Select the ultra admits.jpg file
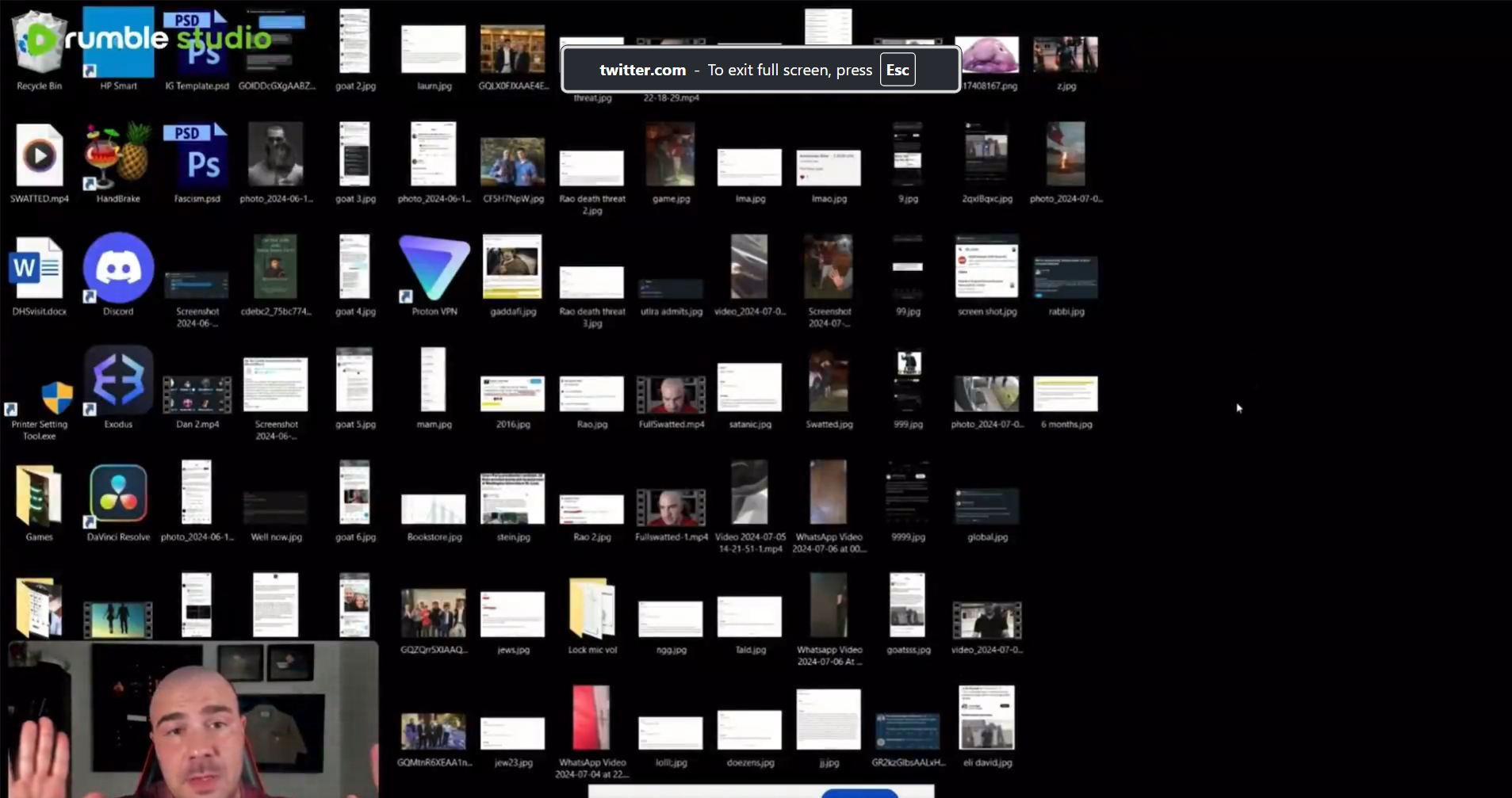 tap(671, 297)
